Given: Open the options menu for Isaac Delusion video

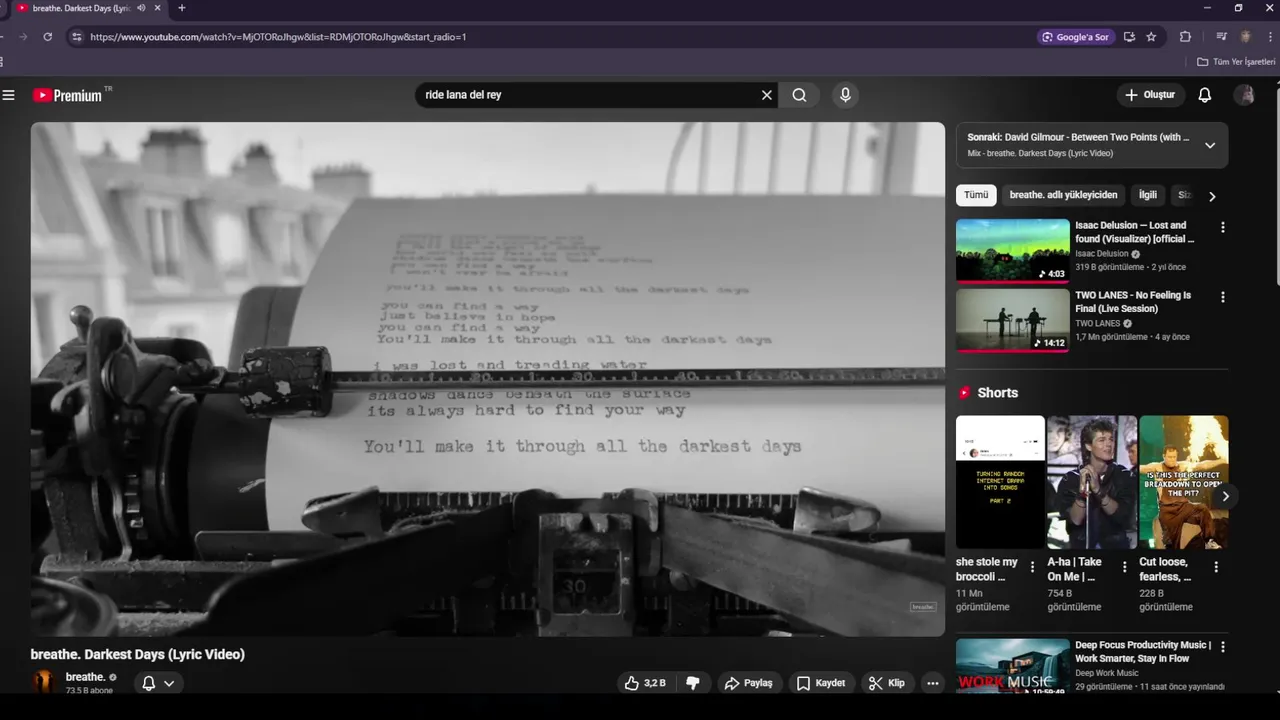Looking at the screenshot, I should (1222, 228).
